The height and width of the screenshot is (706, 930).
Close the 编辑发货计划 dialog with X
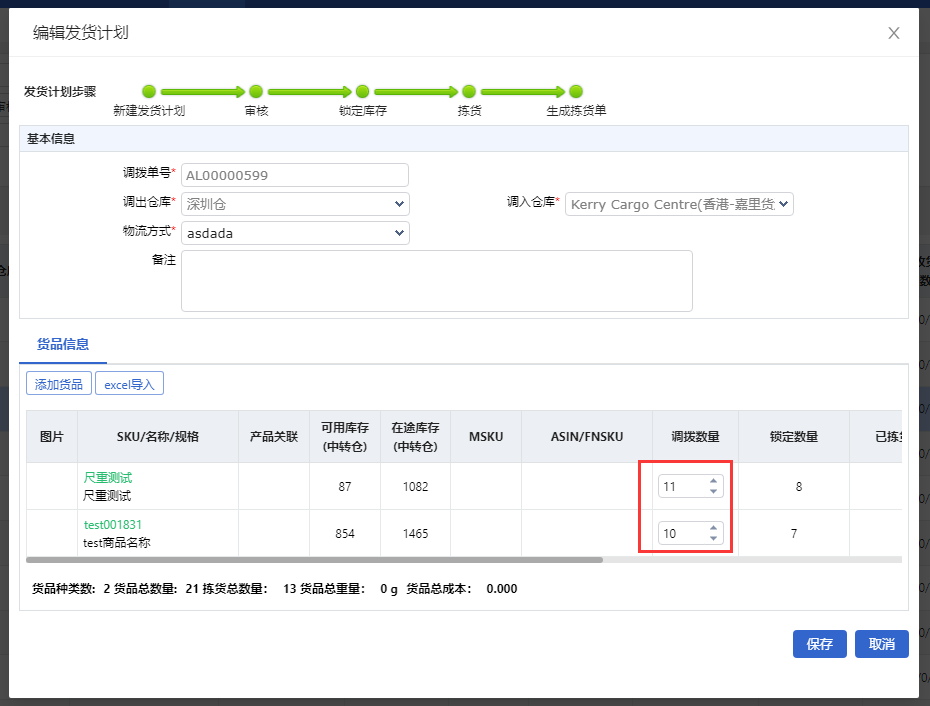[893, 33]
